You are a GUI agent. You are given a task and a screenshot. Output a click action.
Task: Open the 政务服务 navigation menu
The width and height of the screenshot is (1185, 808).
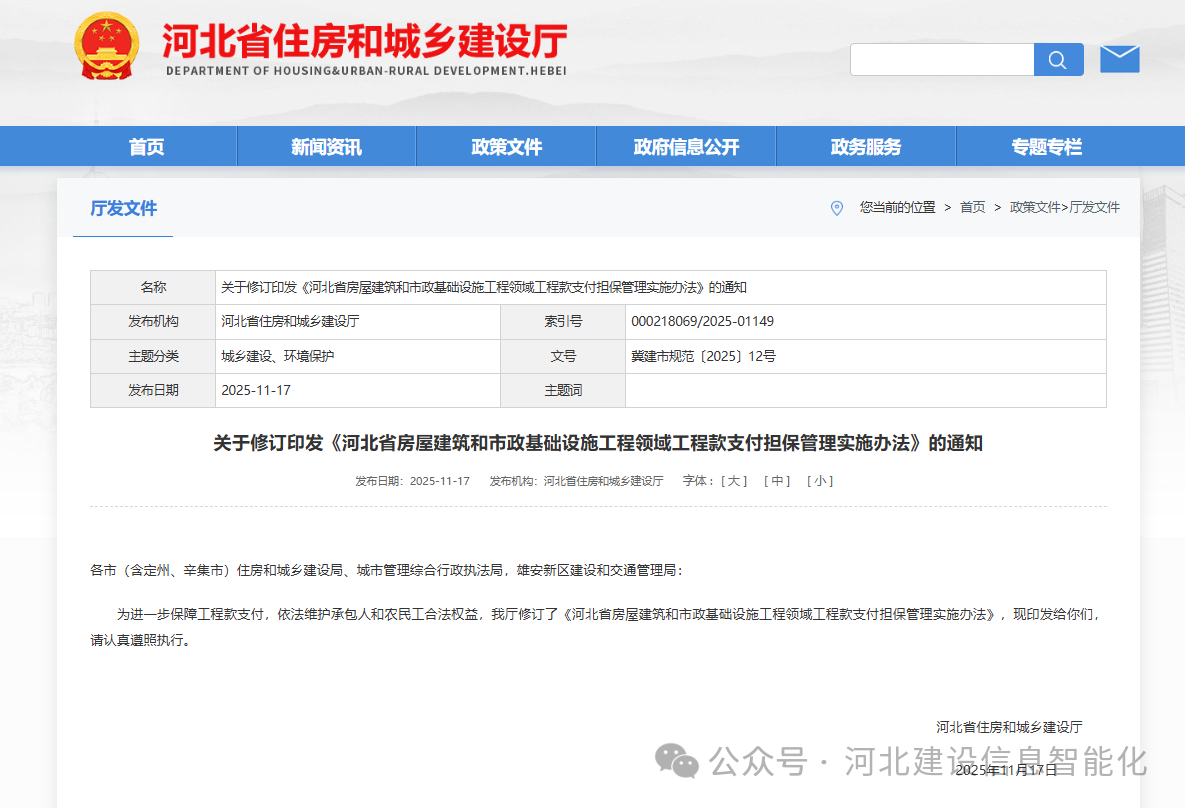pyautogui.click(x=865, y=146)
